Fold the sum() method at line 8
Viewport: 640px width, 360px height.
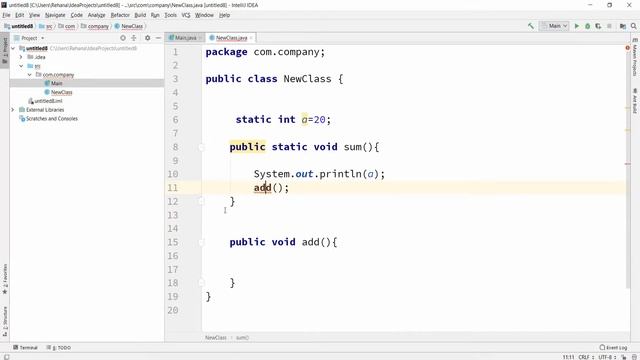(201, 147)
